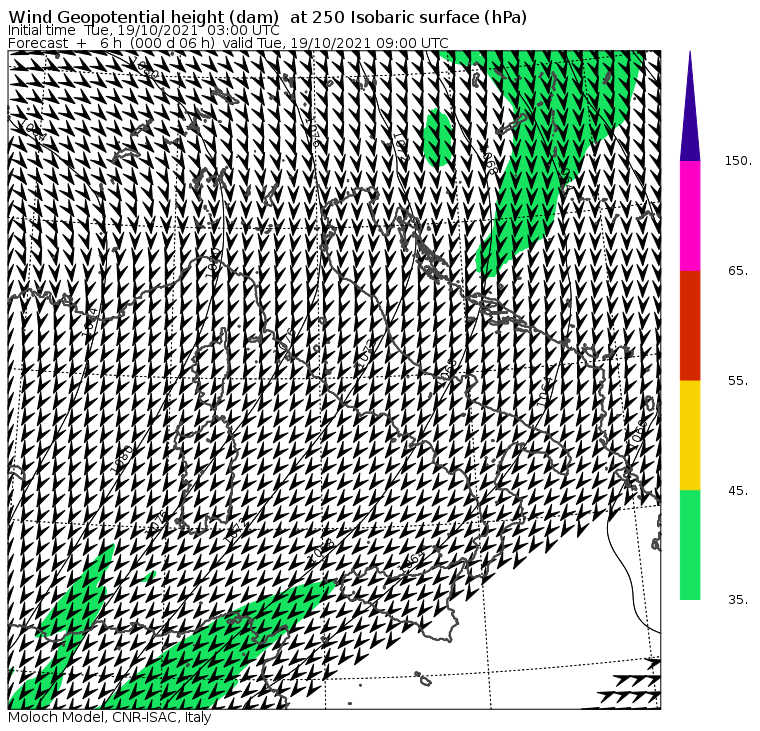Click the "Moloch Model, CNR-ISAC, Italy" credit
The width and height of the screenshot is (760, 731).
pos(110,717)
